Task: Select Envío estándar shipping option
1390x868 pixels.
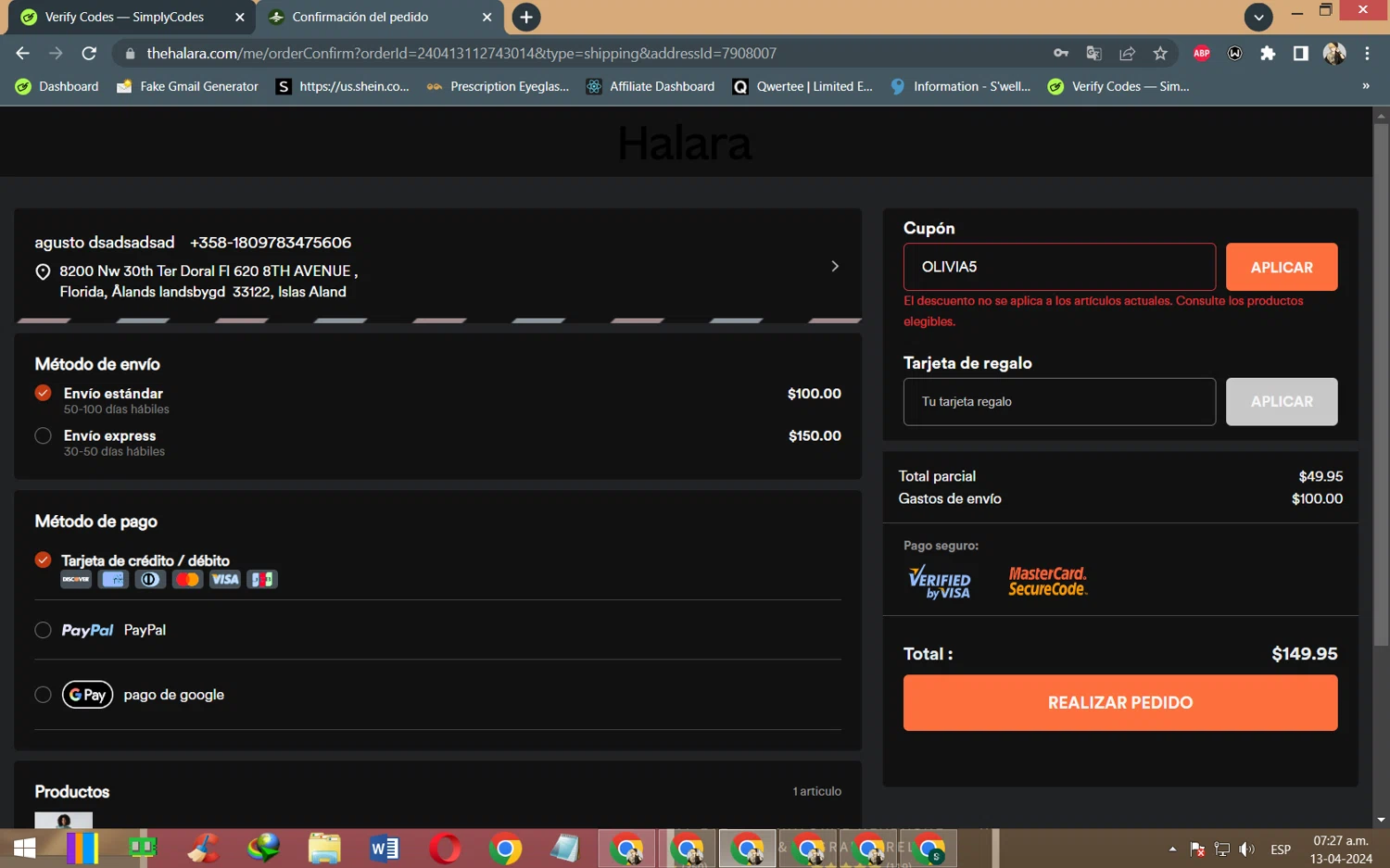Action: [43, 393]
